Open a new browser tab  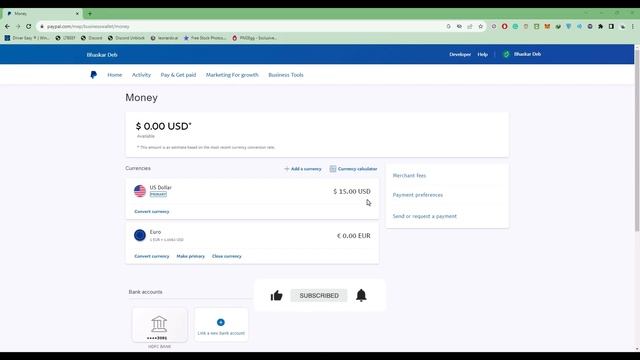pyautogui.click(x=90, y=13)
